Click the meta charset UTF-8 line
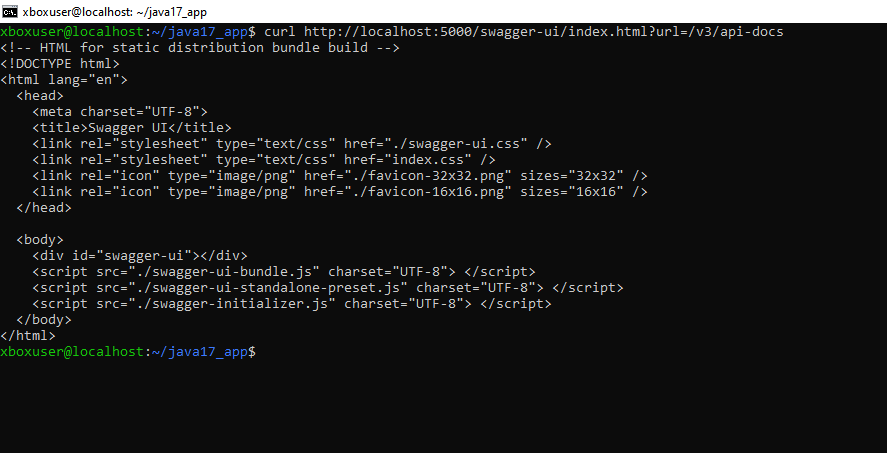 pyautogui.click(x=120, y=112)
